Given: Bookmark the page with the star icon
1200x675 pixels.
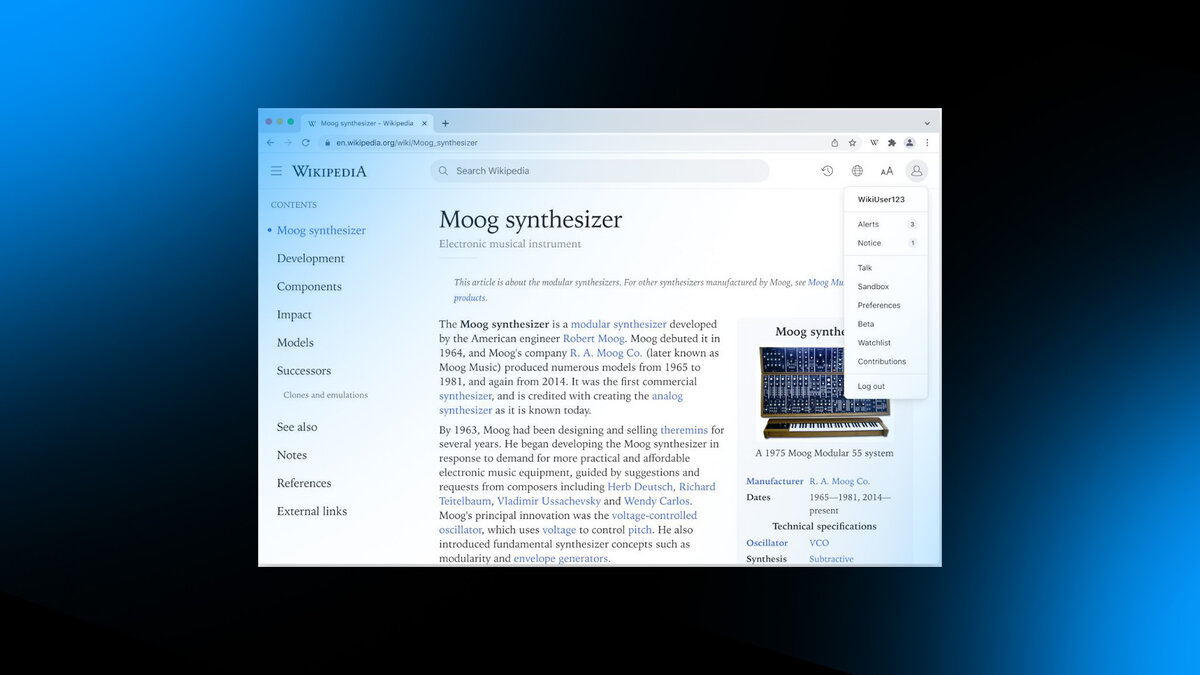Looking at the screenshot, I should point(853,143).
